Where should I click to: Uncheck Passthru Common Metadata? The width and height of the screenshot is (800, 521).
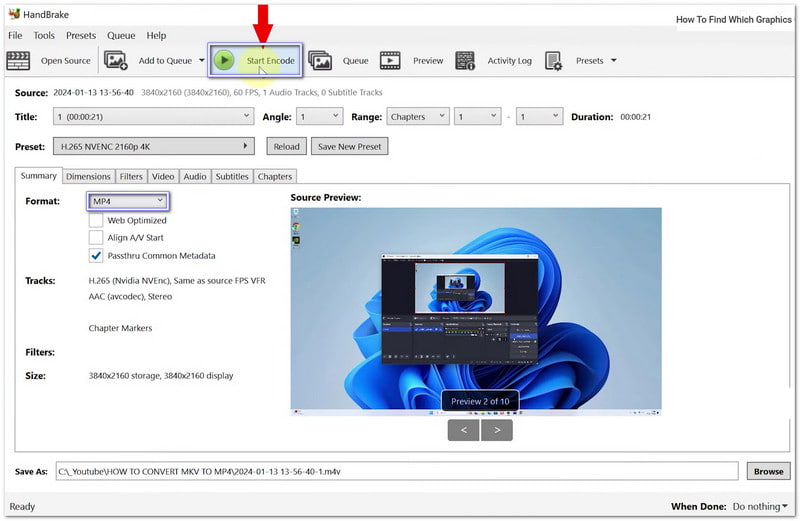click(96, 255)
